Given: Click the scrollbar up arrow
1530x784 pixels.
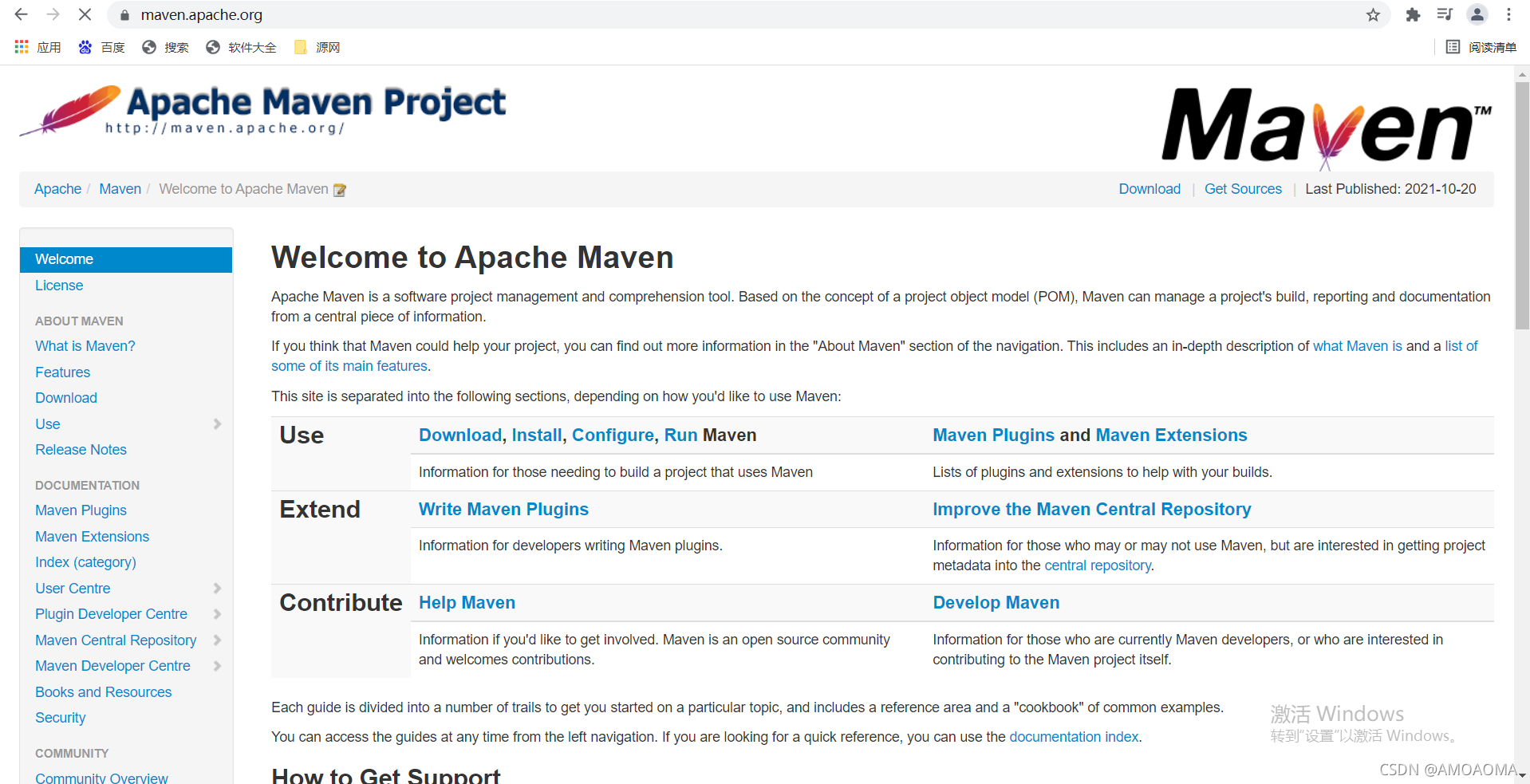Looking at the screenshot, I should [x=1522, y=73].
